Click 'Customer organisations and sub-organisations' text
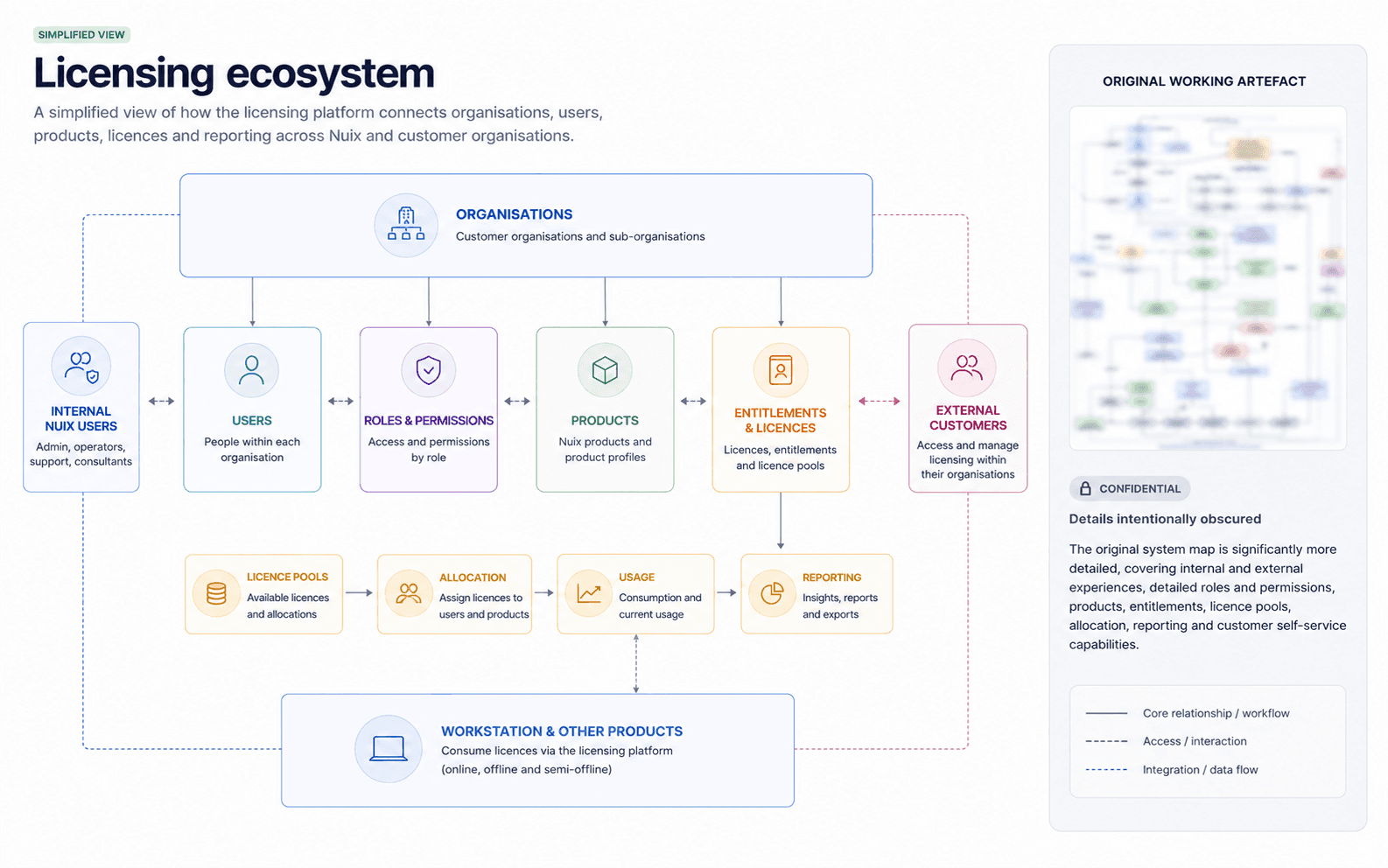Screen dimensions: 1388x868 click(580, 236)
